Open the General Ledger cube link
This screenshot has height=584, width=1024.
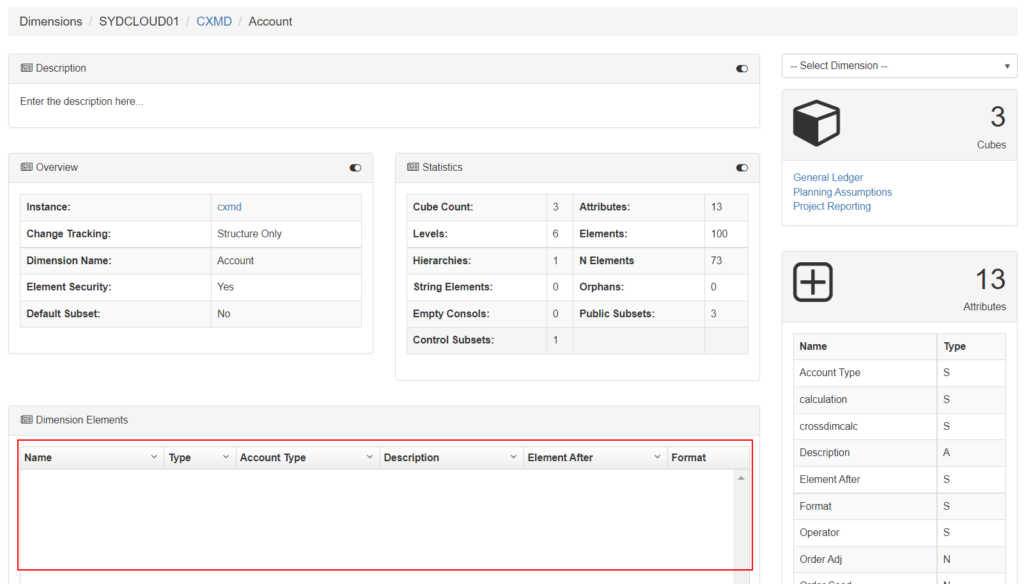tap(828, 177)
